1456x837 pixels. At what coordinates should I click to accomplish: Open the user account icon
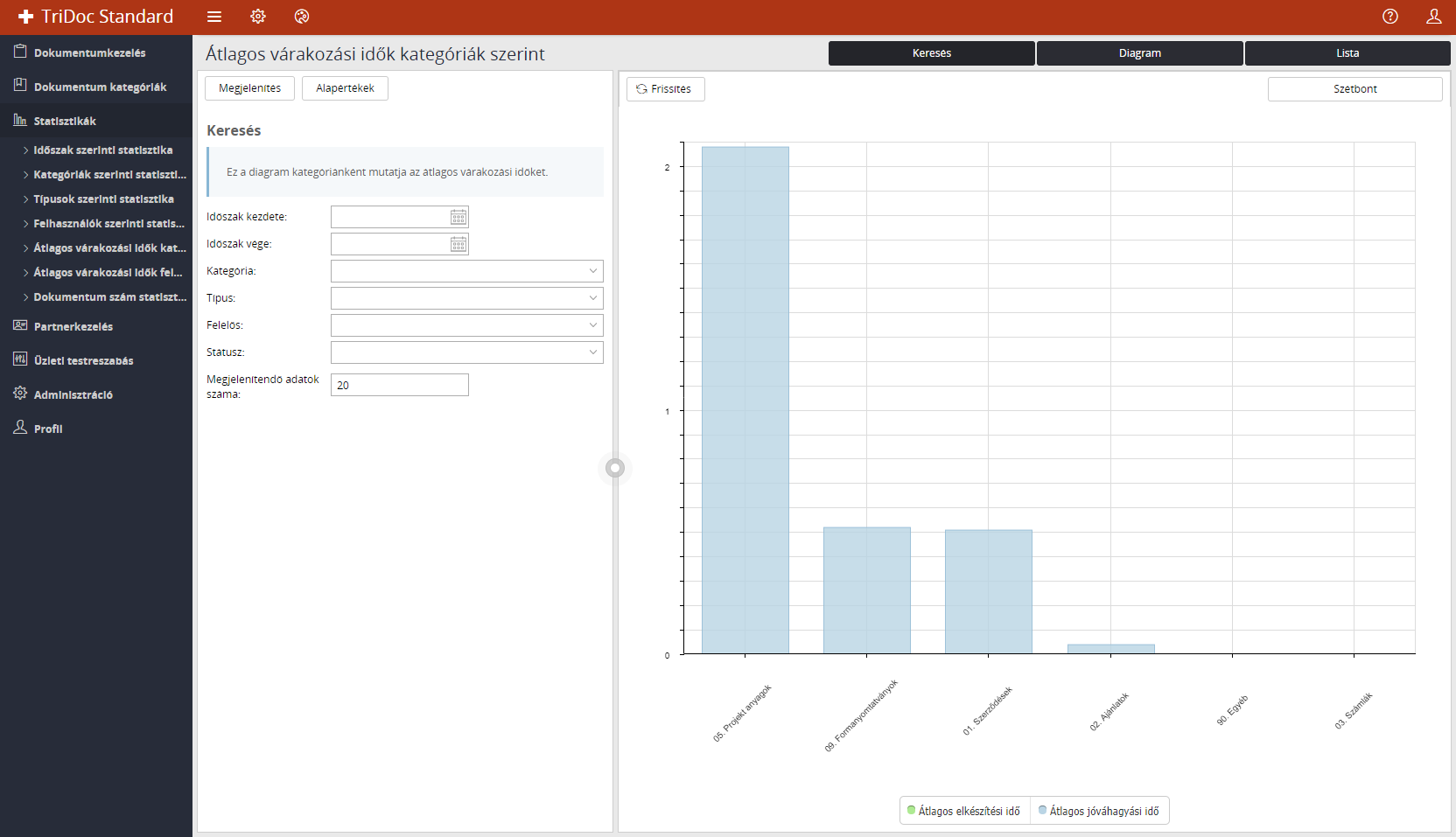[x=1434, y=17]
